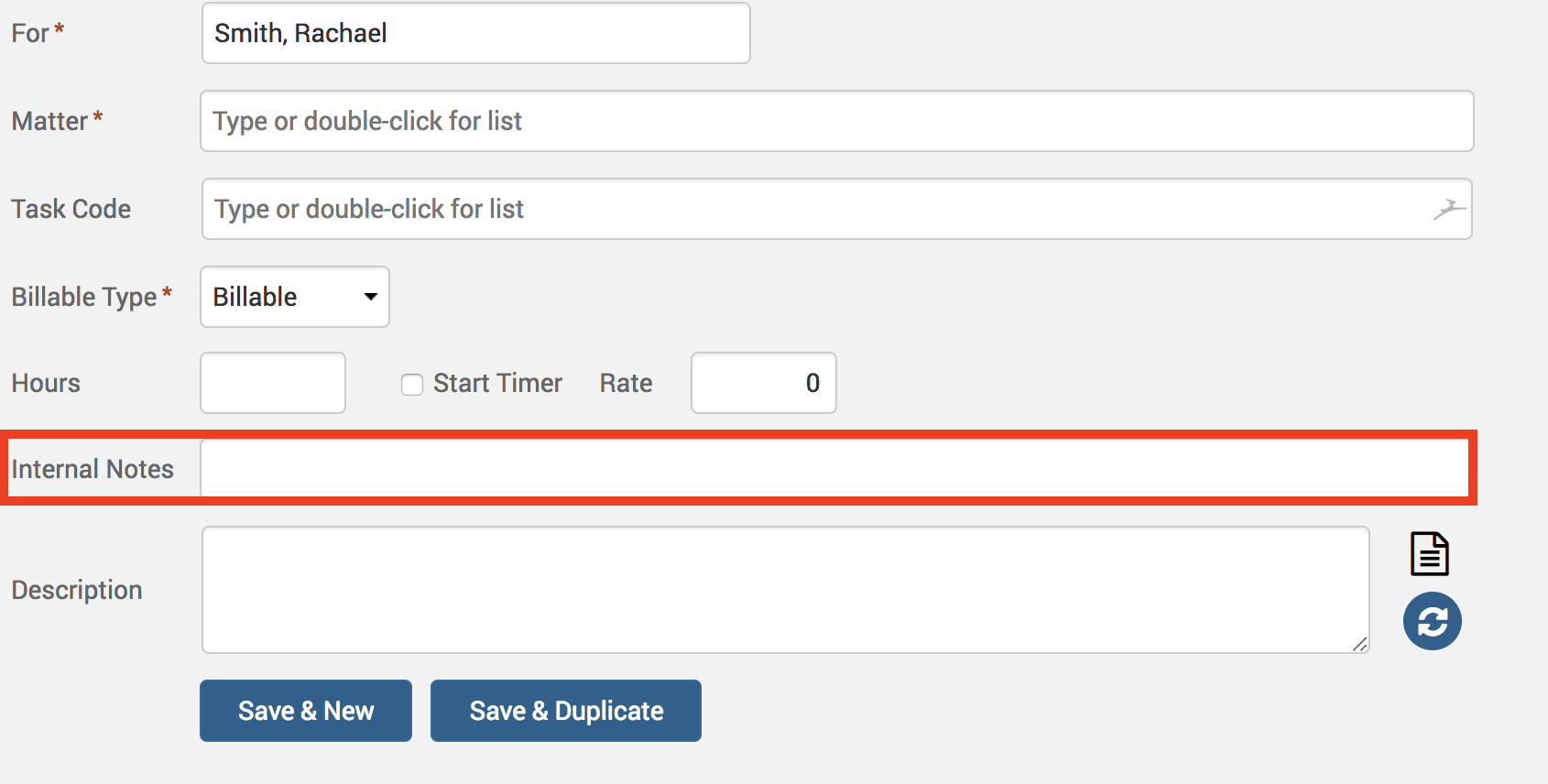This screenshot has width=1548, height=784.
Task: Click the document icon beside Description
Action: [x=1429, y=554]
